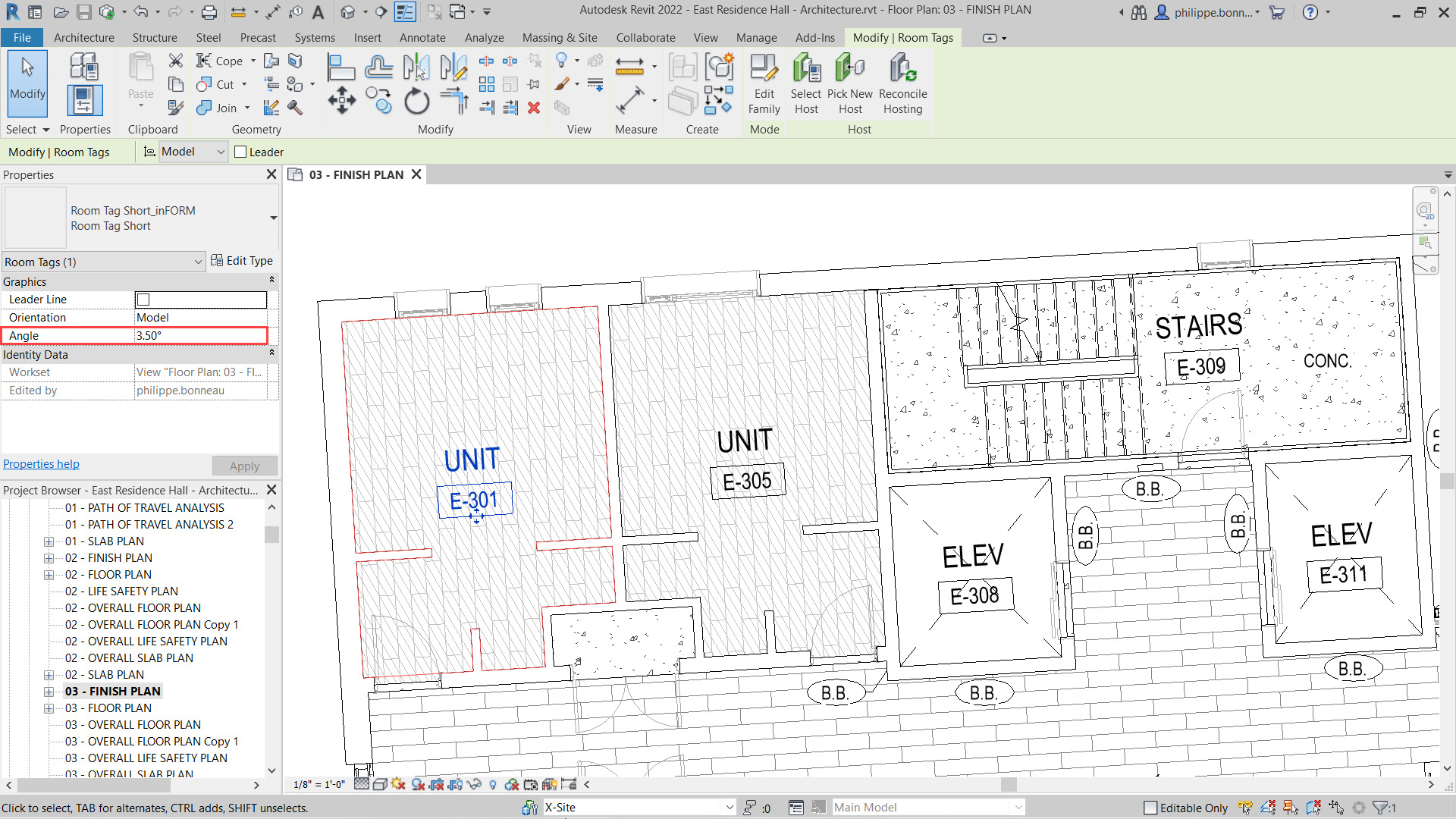Click the Undo arrow in quick access
The image size is (1456, 819).
click(141, 12)
